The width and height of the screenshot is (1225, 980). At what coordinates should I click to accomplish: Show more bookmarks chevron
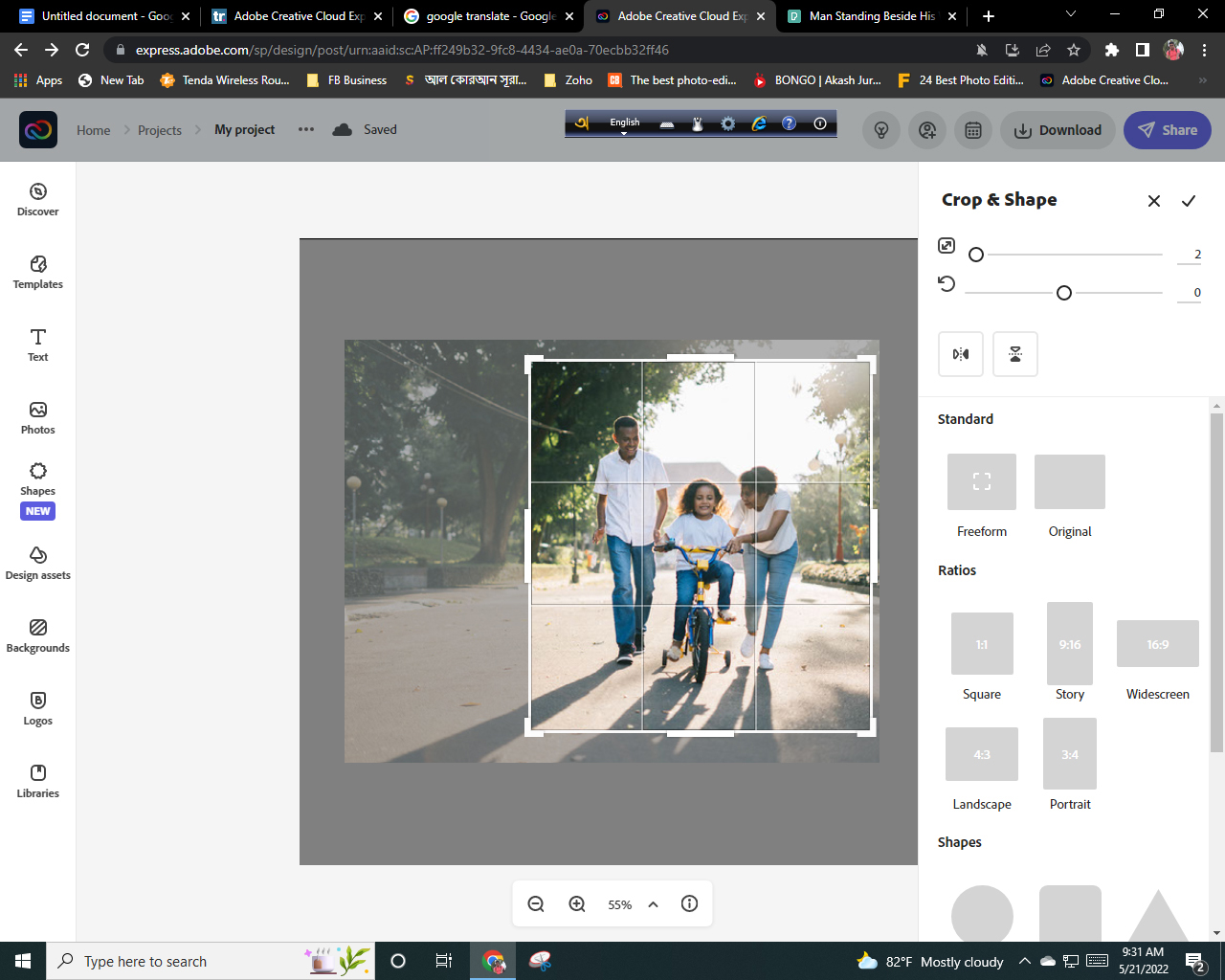point(1203,80)
